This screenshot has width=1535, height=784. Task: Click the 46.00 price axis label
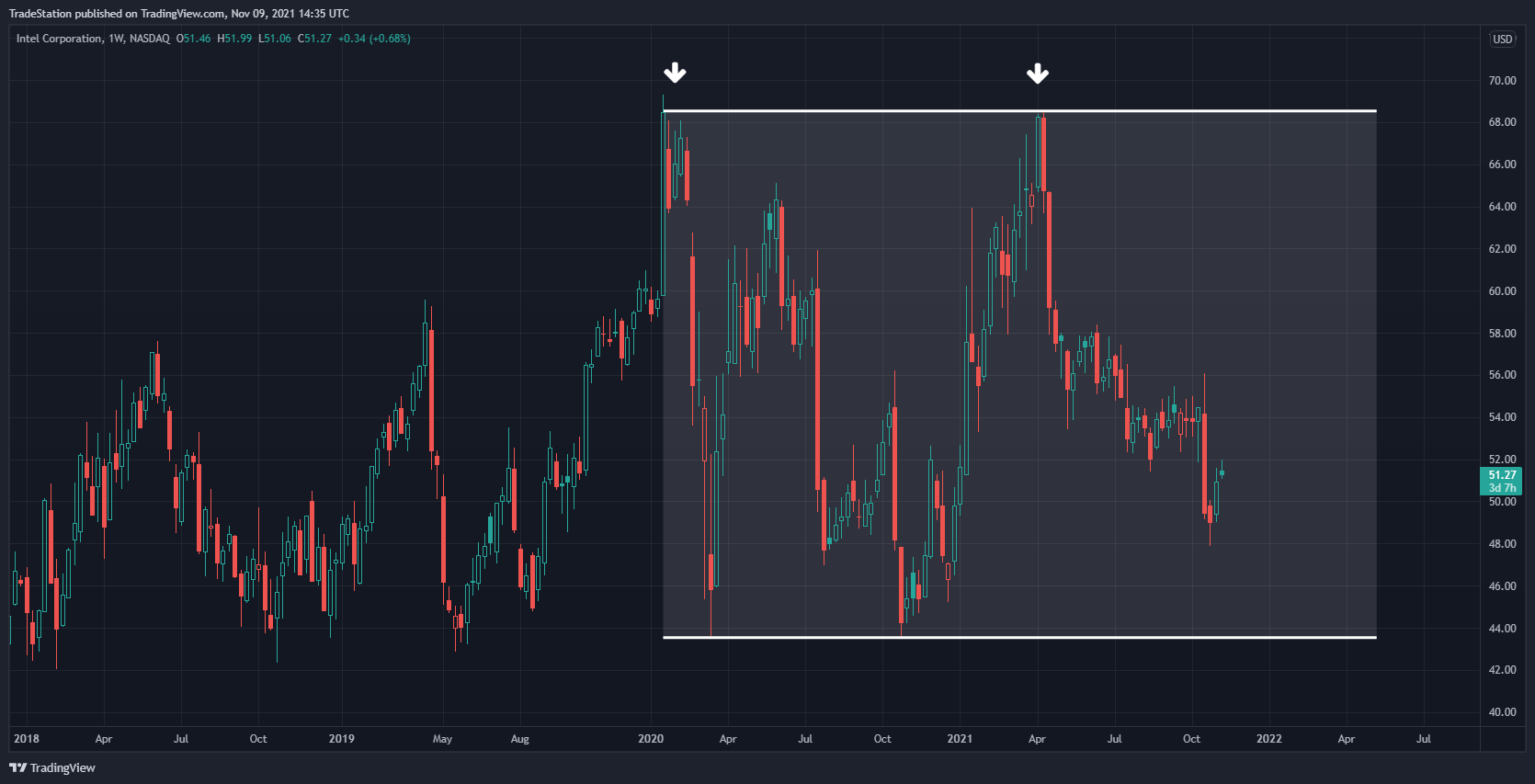[1502, 586]
